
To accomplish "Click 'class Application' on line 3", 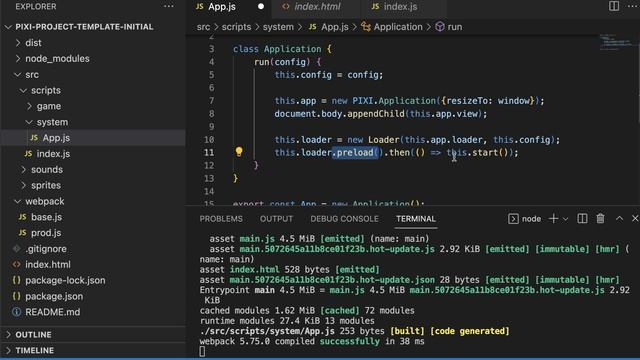I will (x=277, y=49).
